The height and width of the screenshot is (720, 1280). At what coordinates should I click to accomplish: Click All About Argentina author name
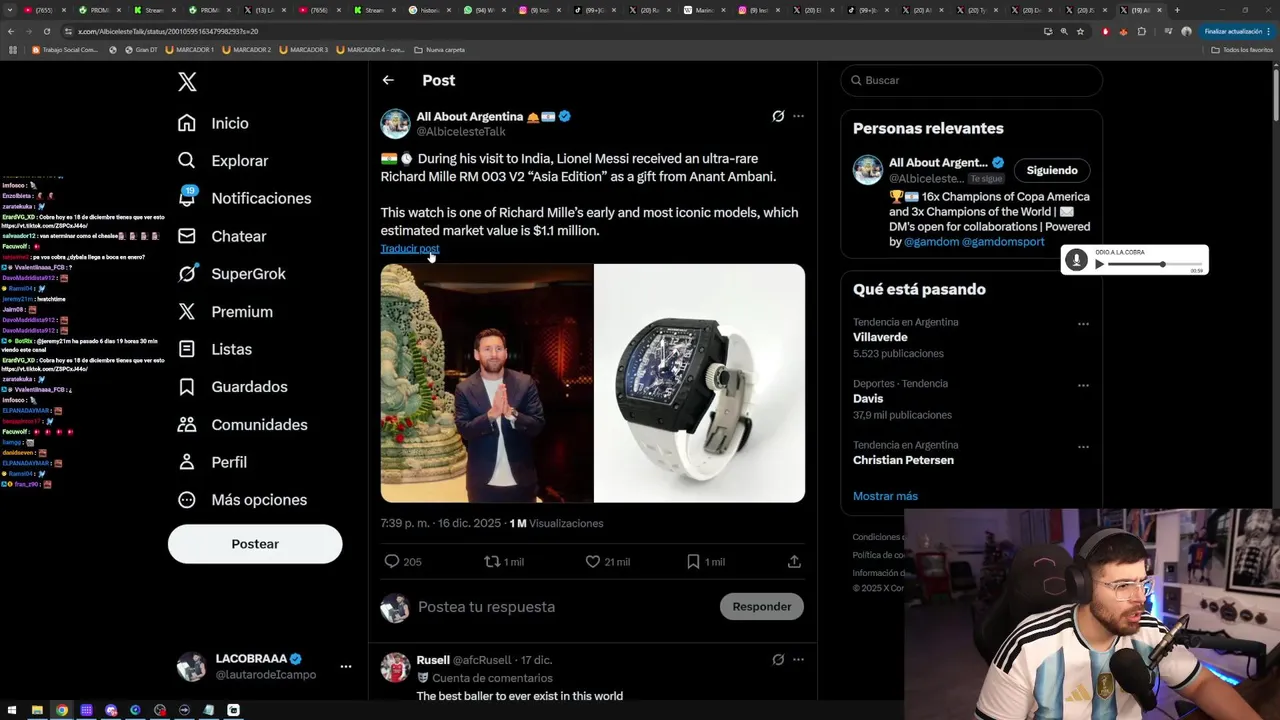pos(470,116)
